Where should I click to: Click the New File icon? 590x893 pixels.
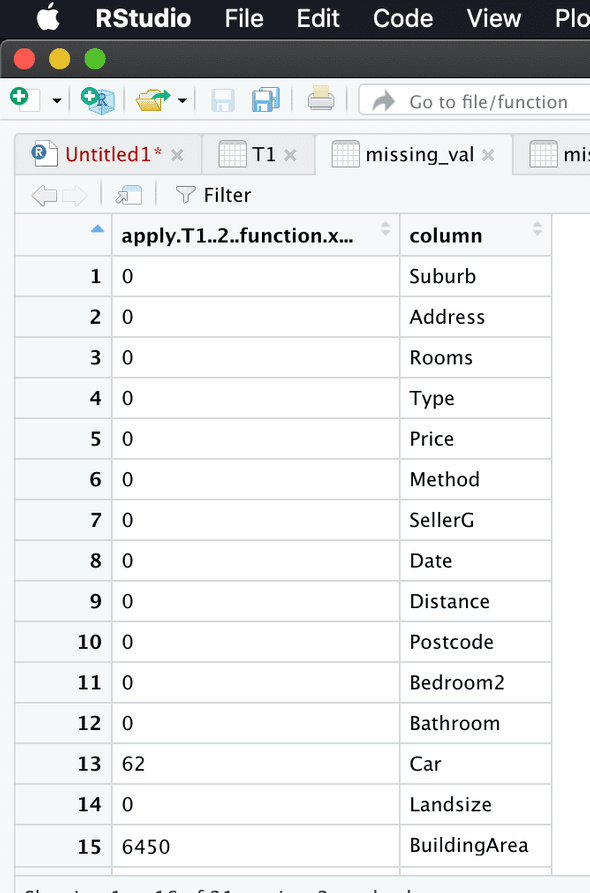click(25, 100)
